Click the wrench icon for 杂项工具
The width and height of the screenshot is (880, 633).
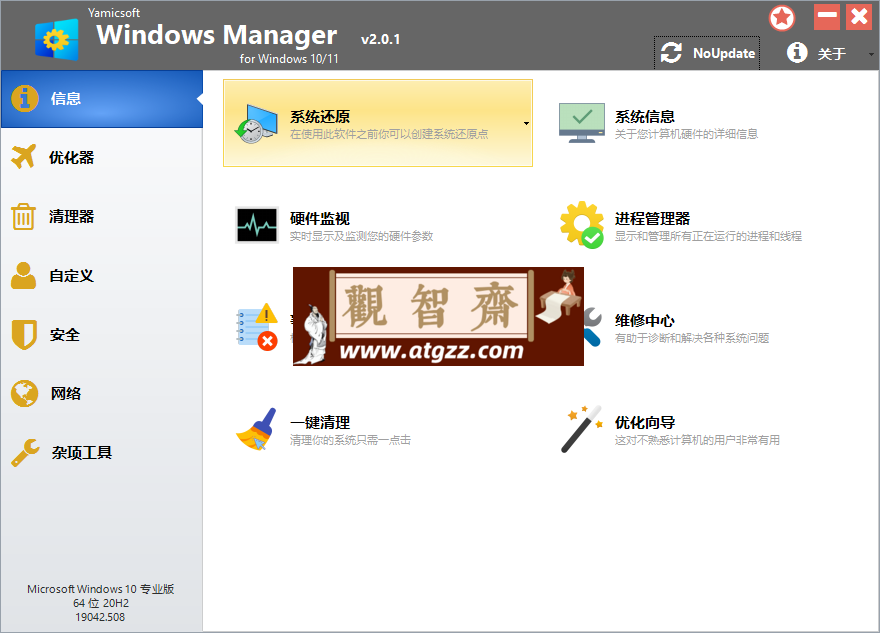pos(25,453)
